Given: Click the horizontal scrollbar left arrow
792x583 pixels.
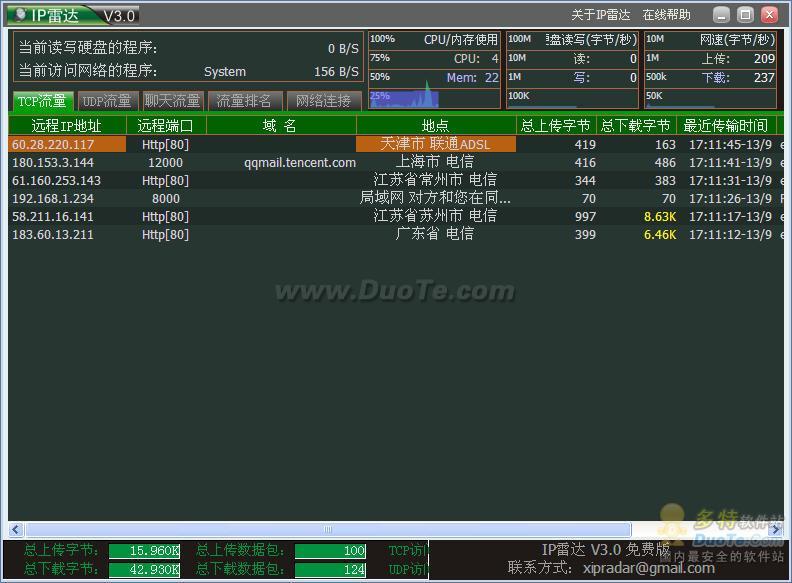Looking at the screenshot, I should [16, 529].
